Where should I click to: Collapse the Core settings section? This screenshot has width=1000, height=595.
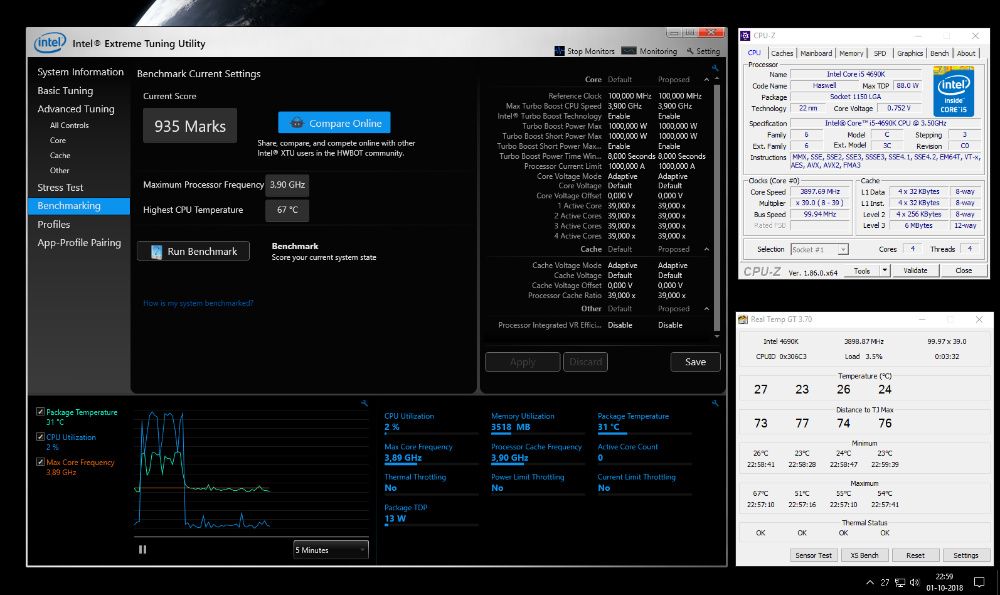coord(707,80)
